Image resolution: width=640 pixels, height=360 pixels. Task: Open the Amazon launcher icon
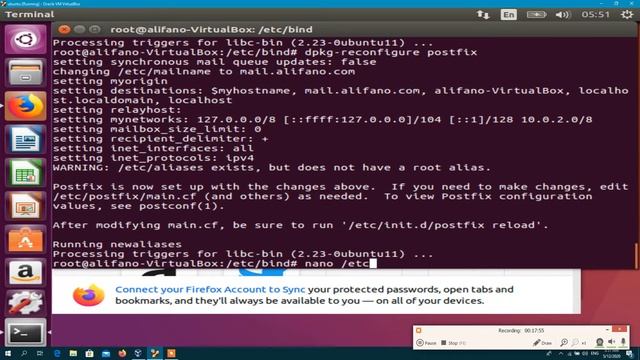[x=25, y=272]
